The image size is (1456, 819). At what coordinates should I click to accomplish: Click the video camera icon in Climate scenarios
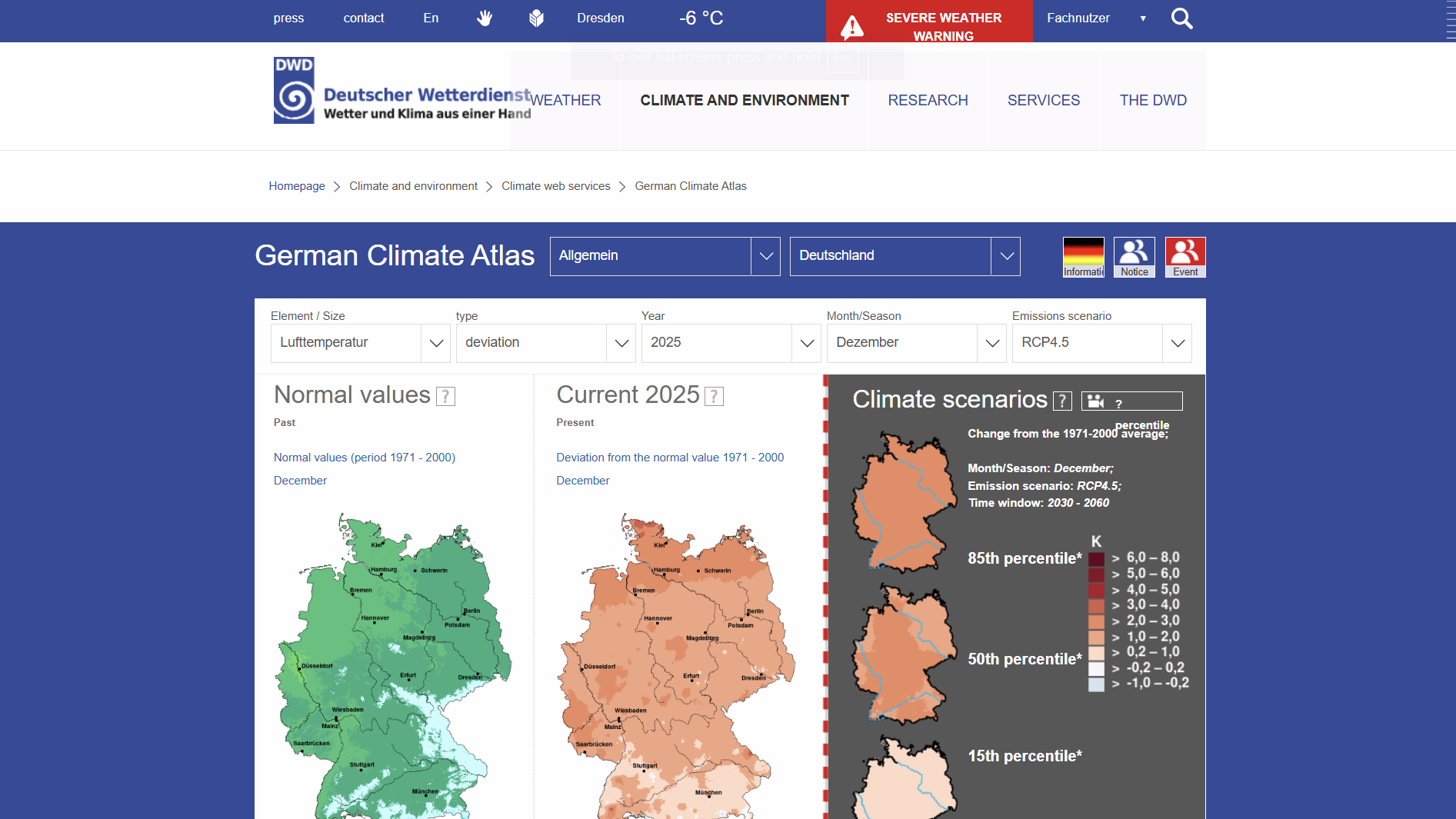(1094, 401)
